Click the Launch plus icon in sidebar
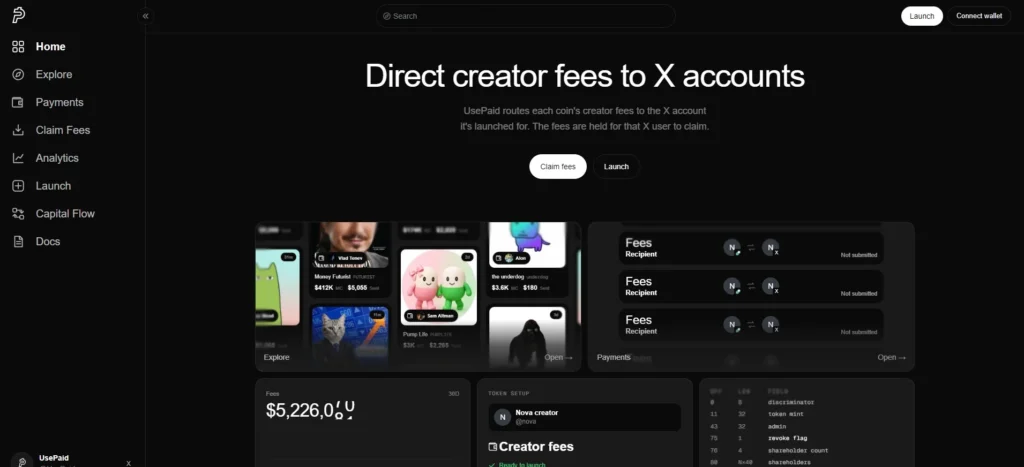Screen dimensions: 1024x467 point(18,186)
